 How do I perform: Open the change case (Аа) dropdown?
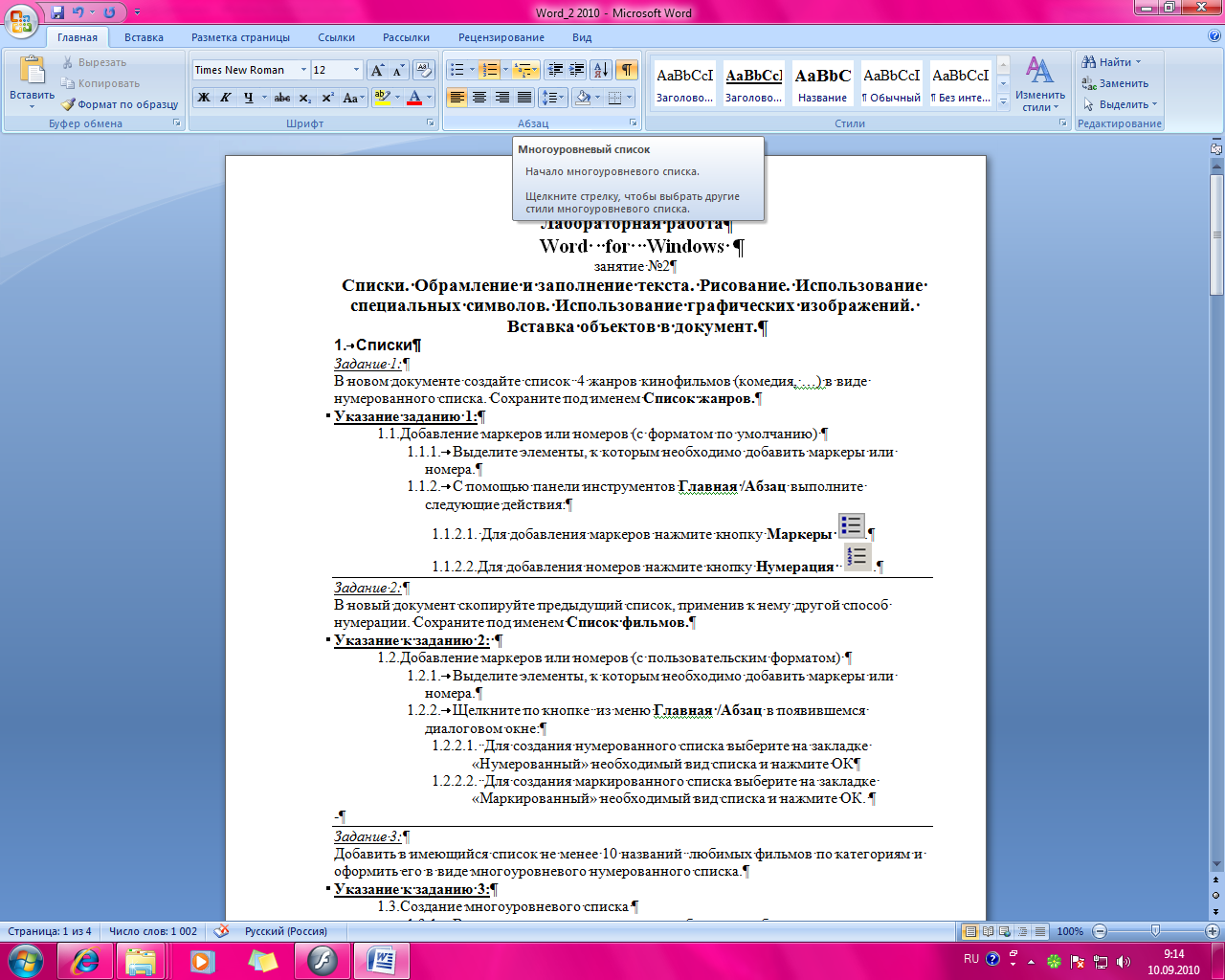pyautogui.click(x=351, y=98)
